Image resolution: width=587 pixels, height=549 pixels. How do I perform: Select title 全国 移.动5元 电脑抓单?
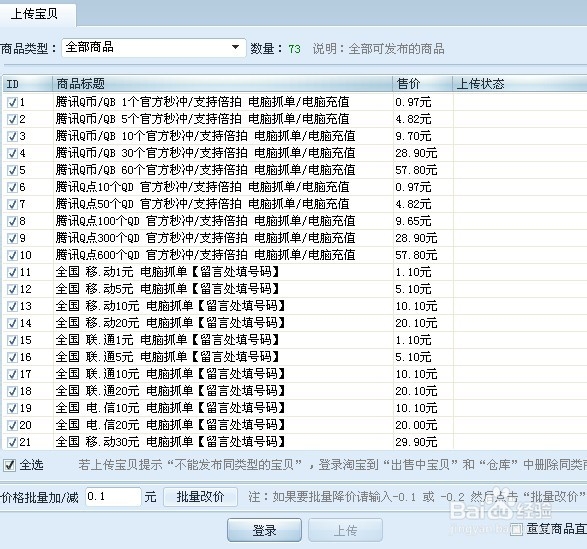168,289
